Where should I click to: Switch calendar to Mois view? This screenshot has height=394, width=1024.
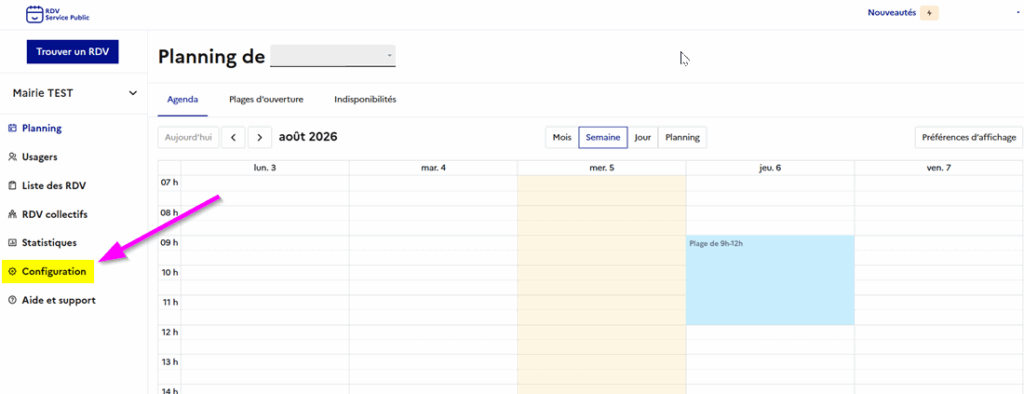[x=562, y=138]
